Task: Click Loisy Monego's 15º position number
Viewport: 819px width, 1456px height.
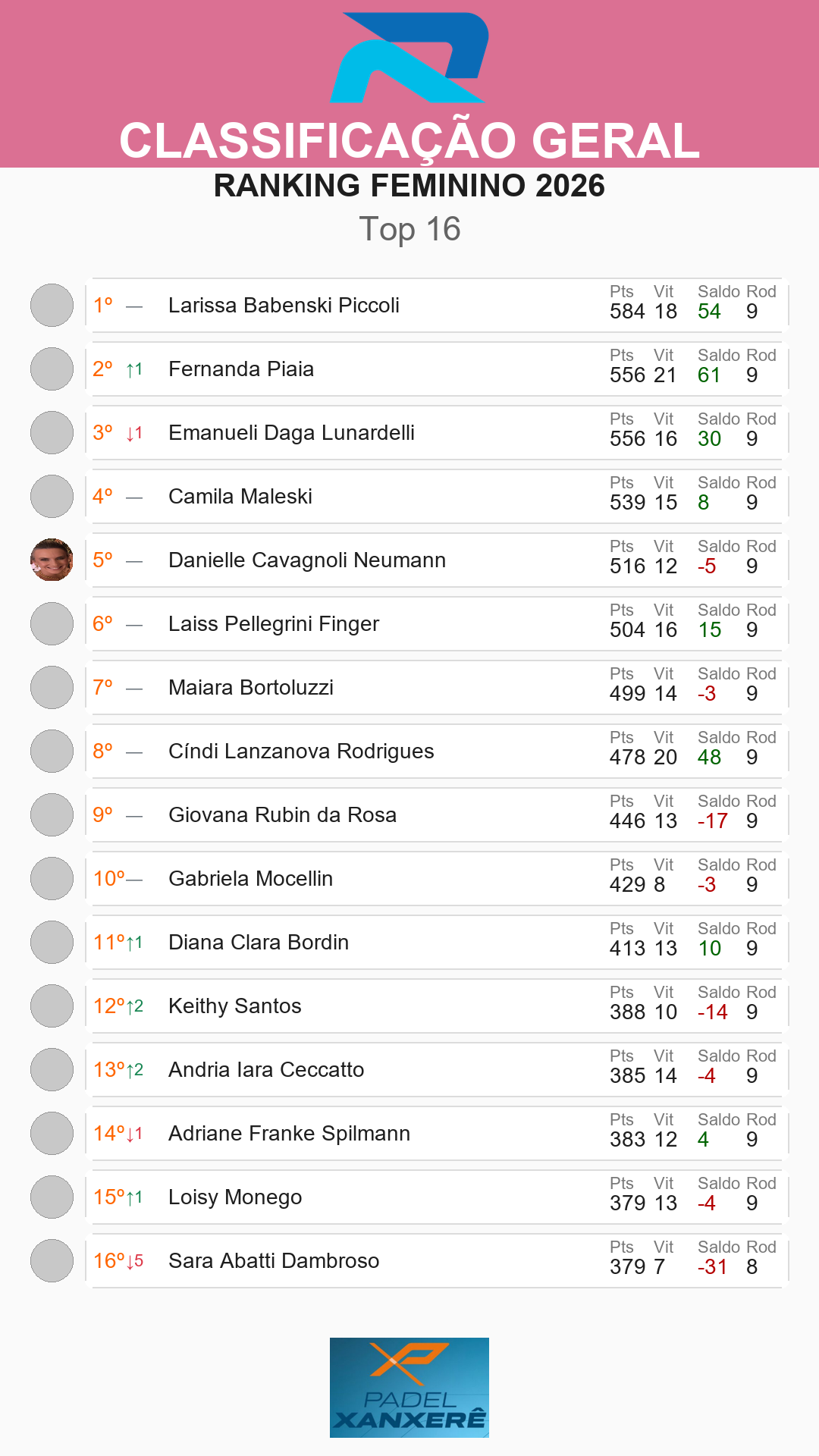Action: click(109, 1197)
